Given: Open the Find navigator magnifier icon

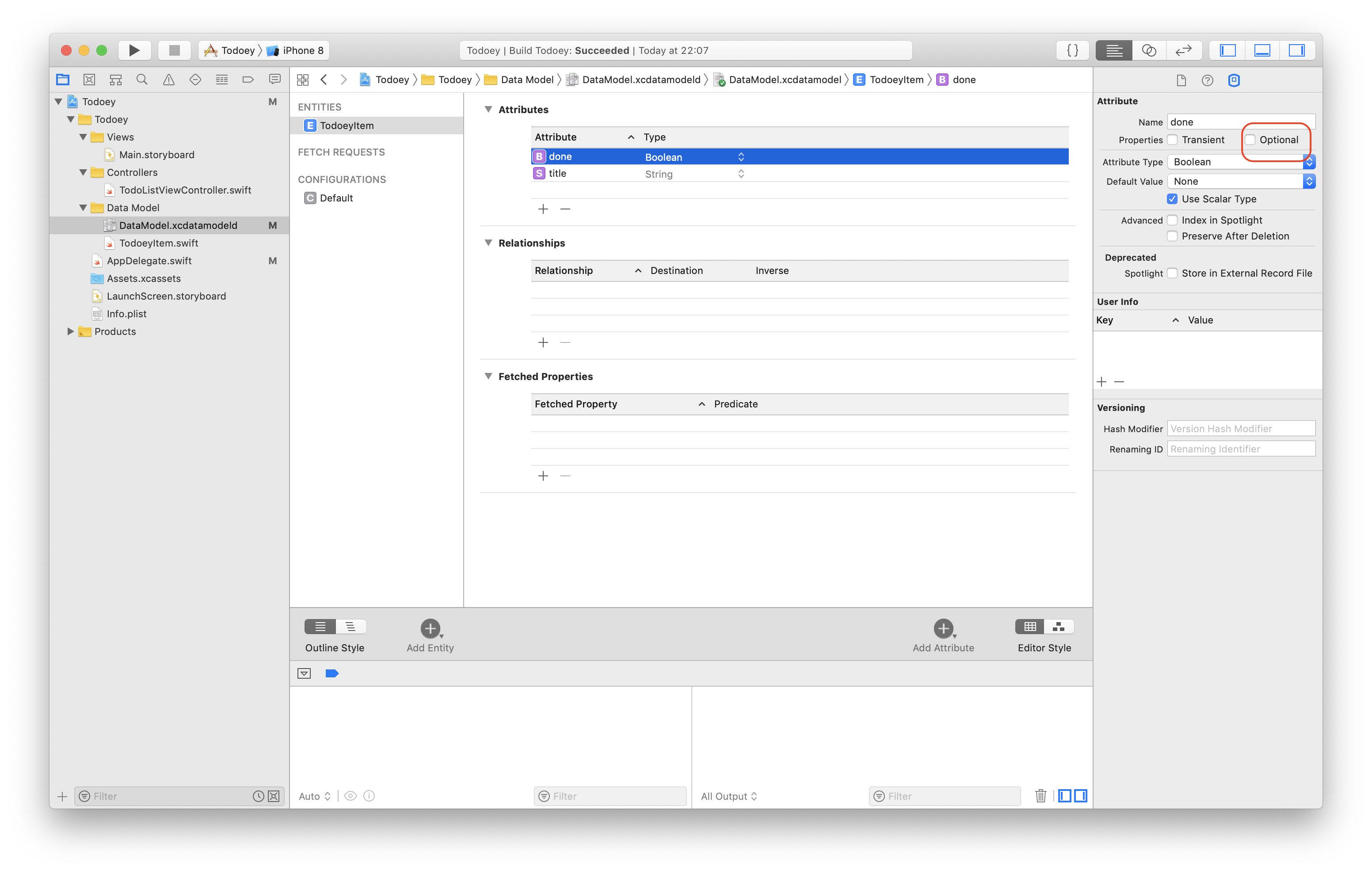Looking at the screenshot, I should 142,80.
